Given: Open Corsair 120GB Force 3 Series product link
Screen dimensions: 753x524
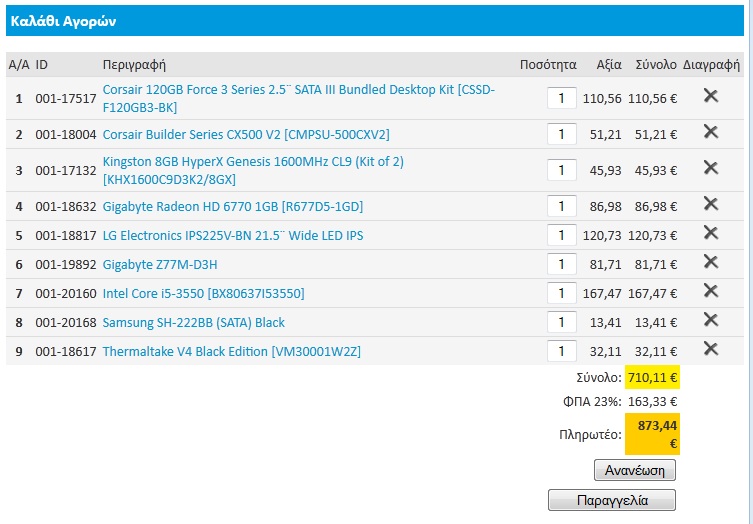Looking at the screenshot, I should pyautogui.click(x=299, y=98).
